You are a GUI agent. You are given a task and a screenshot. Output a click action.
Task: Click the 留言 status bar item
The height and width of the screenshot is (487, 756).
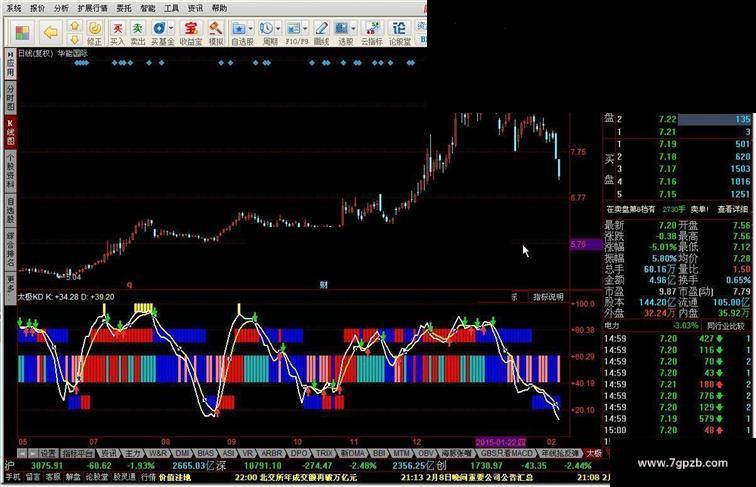(x=33, y=477)
